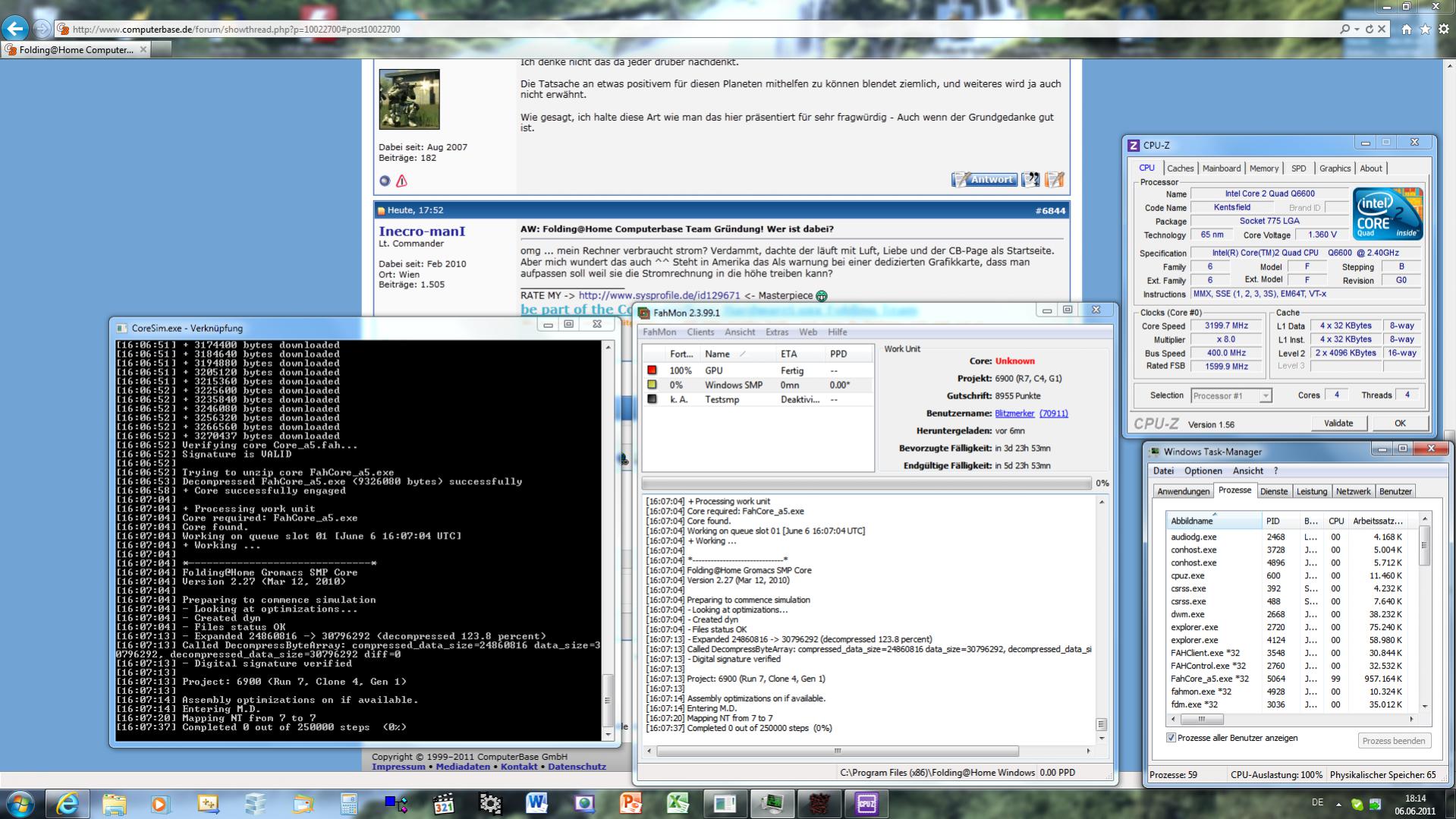
Task: Open Internet Explorer tools gear
Action: 1444,29
